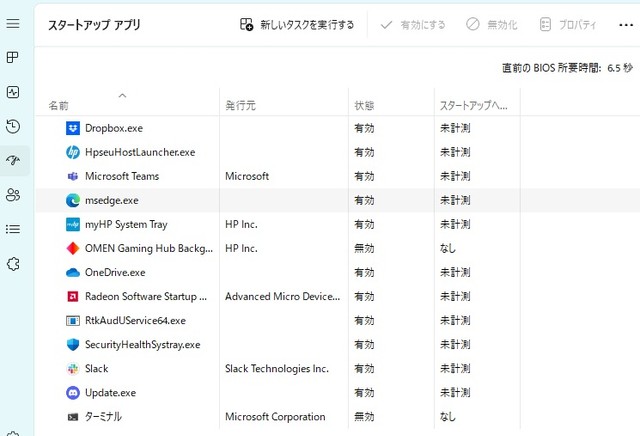Open the Processes page icon
640x436 pixels.
tap(13, 58)
